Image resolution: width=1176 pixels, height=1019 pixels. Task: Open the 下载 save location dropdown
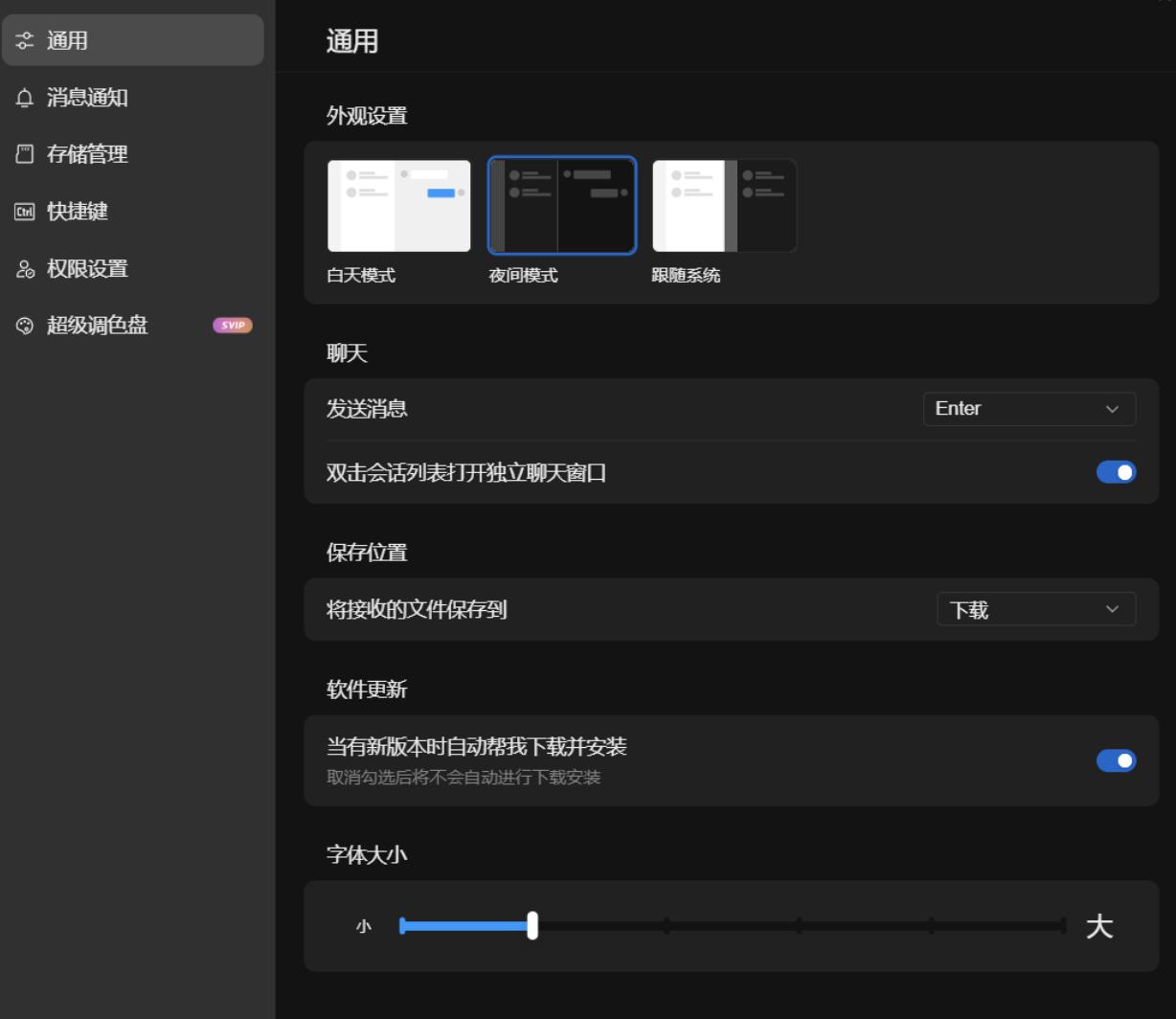click(1036, 610)
